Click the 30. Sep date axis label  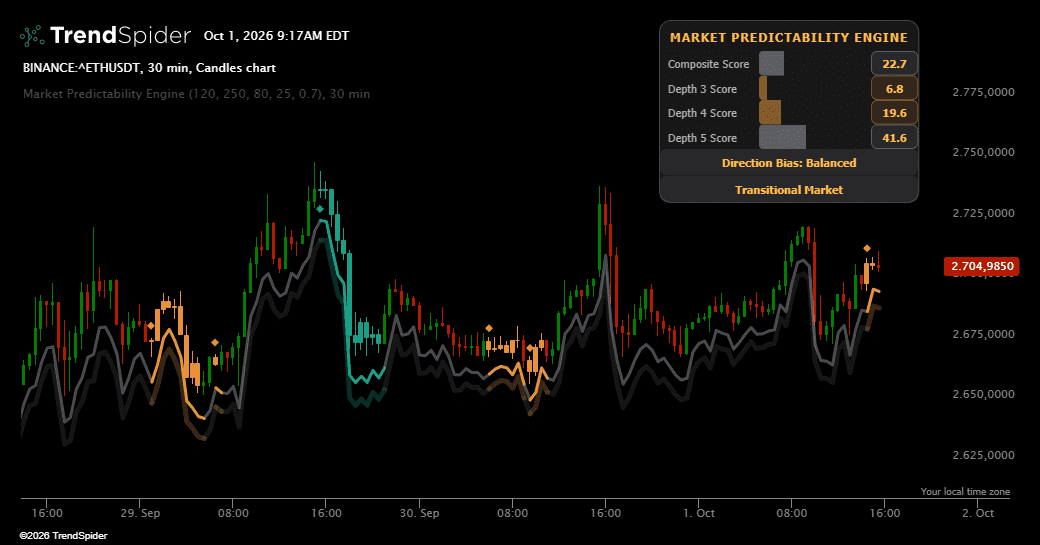(x=419, y=513)
